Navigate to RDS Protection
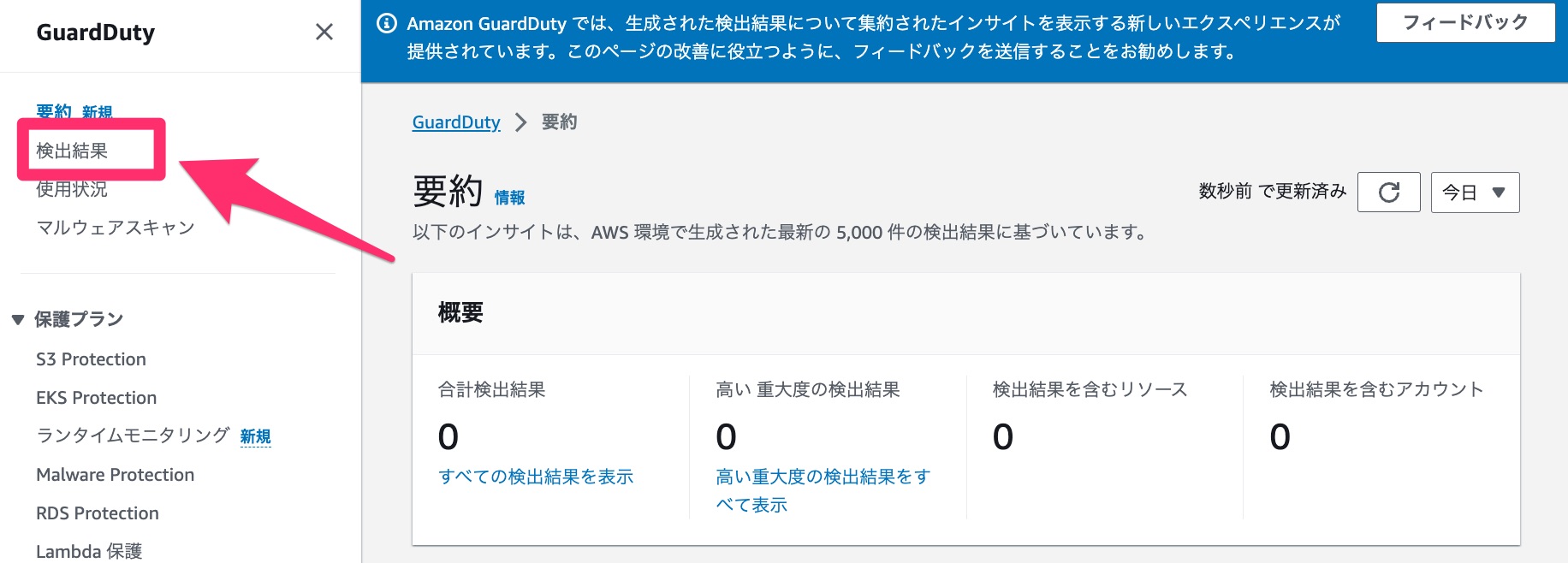Image resolution: width=1568 pixels, height=563 pixels. pyautogui.click(x=97, y=513)
